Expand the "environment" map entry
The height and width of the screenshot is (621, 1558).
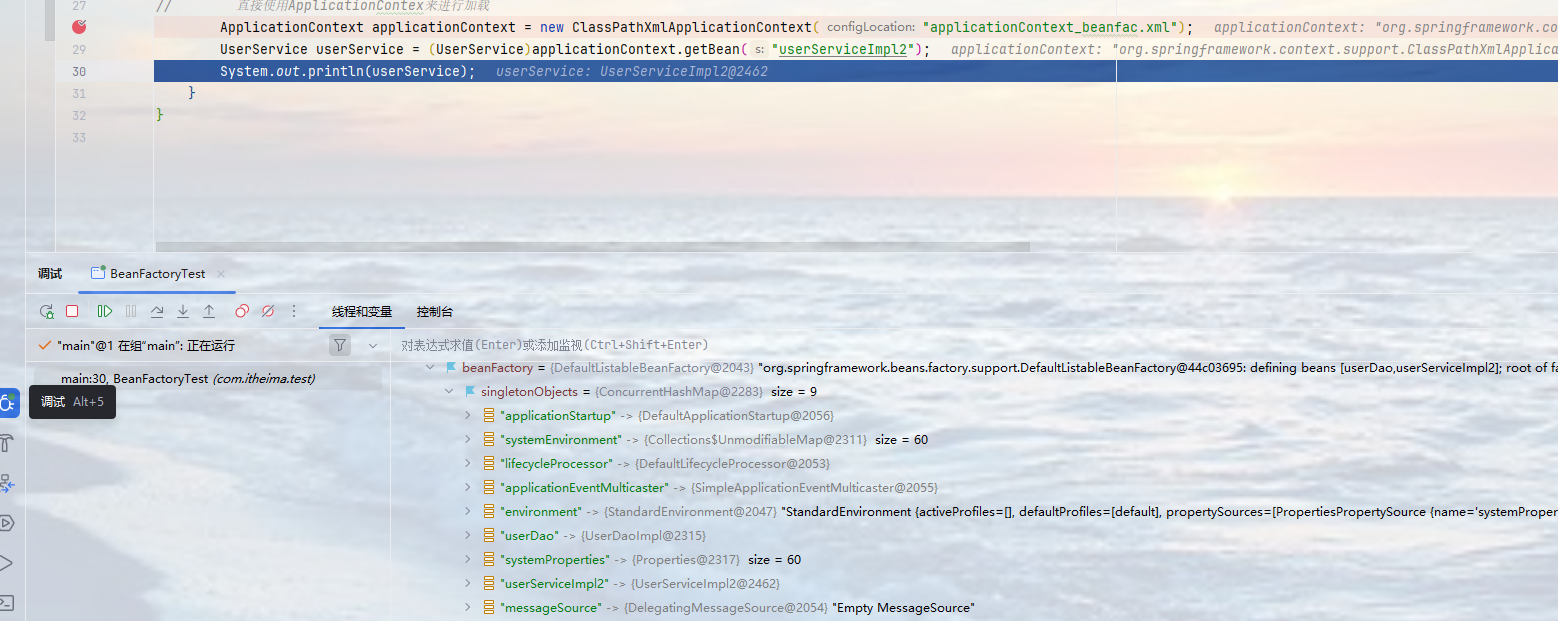(x=467, y=512)
